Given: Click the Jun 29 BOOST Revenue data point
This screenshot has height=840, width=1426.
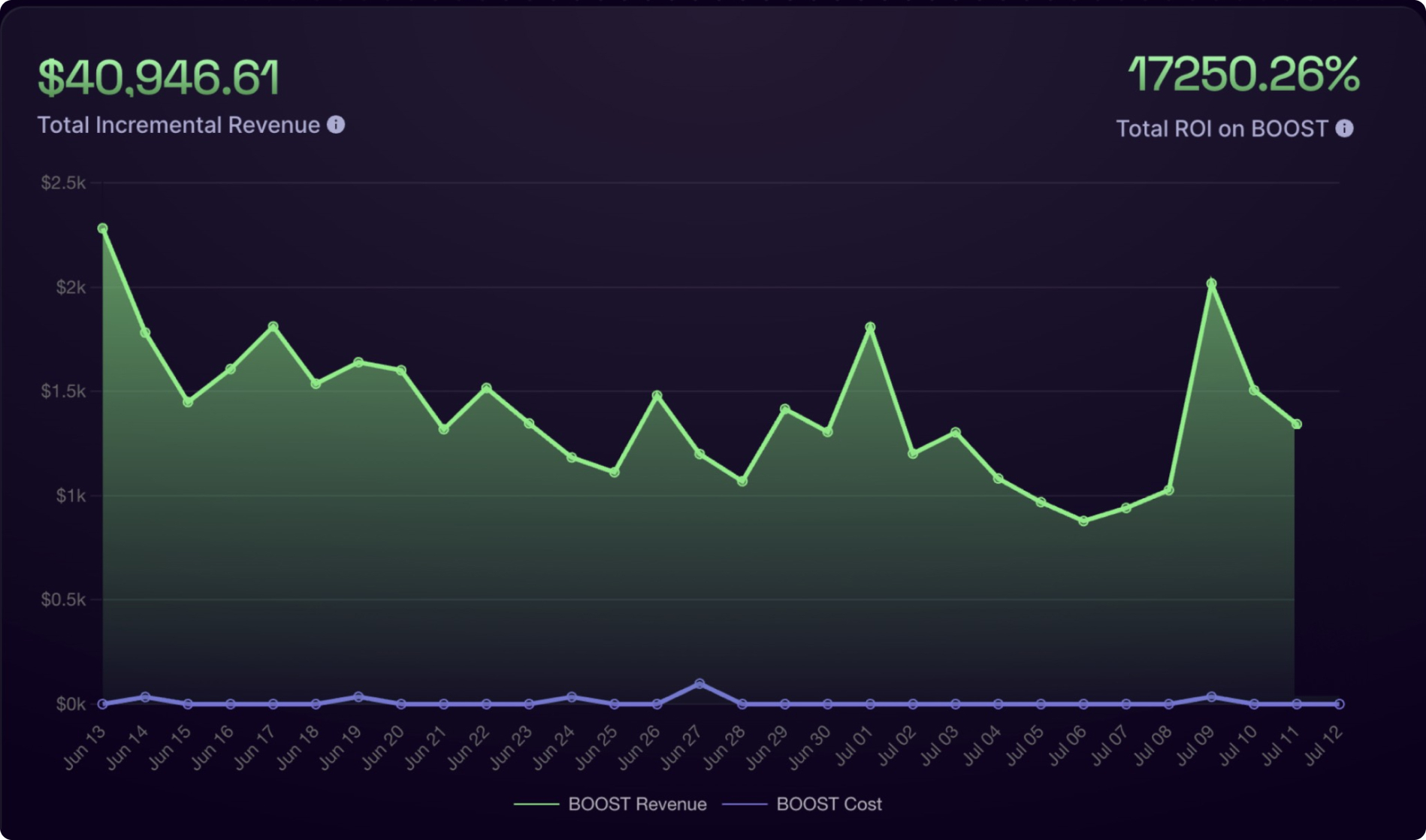Looking at the screenshot, I should pos(785,409).
